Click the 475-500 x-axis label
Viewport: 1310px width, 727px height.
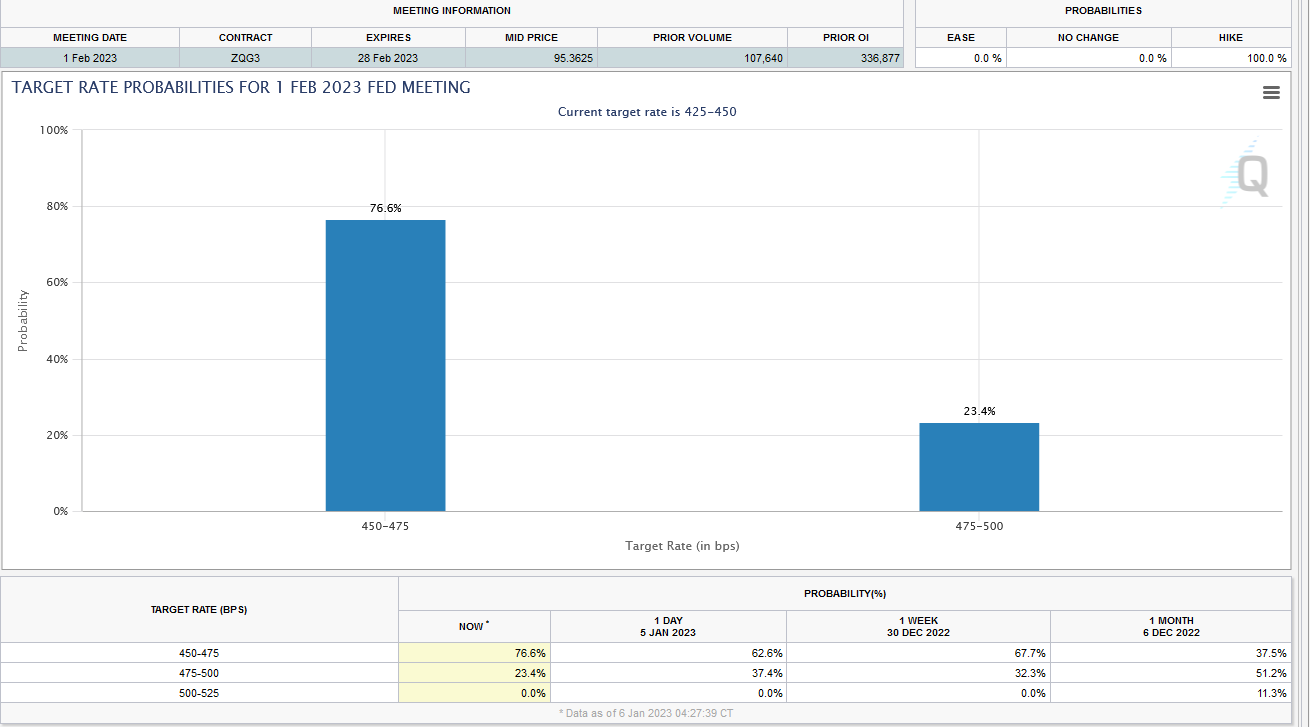point(979,526)
